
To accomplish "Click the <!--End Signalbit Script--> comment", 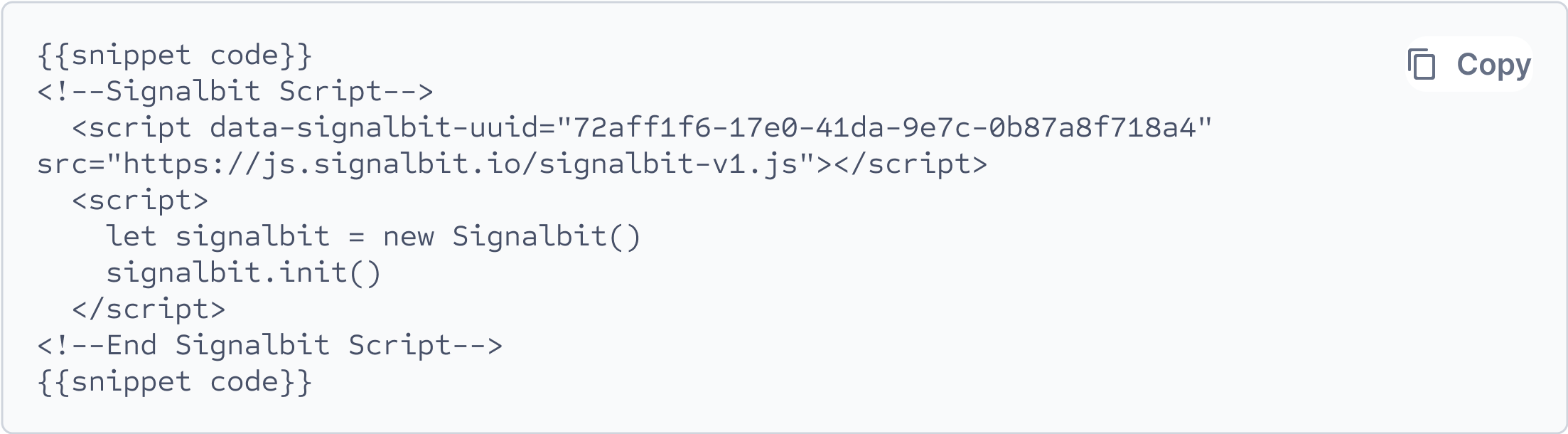I will coord(270,345).
